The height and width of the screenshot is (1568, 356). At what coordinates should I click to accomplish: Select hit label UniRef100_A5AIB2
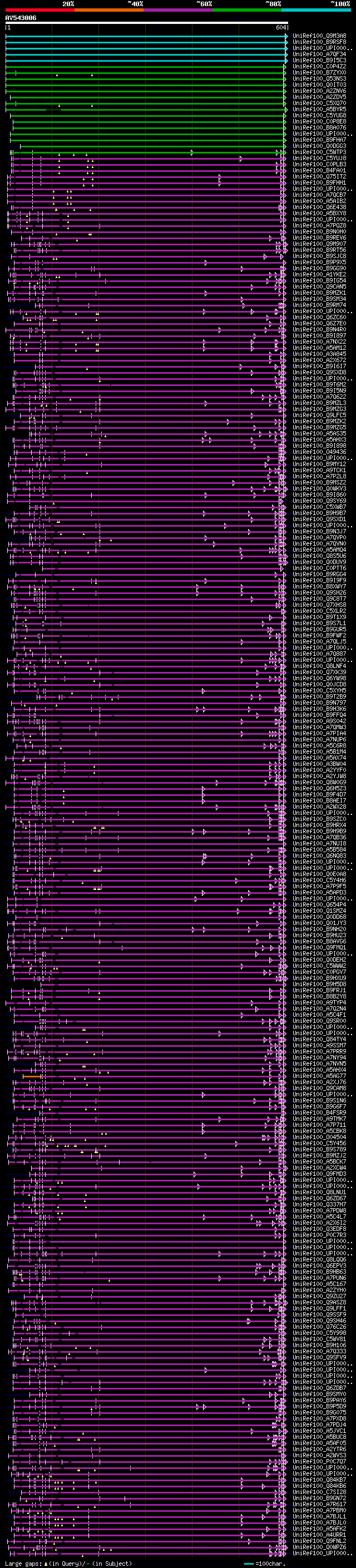pyautogui.click(x=319, y=201)
